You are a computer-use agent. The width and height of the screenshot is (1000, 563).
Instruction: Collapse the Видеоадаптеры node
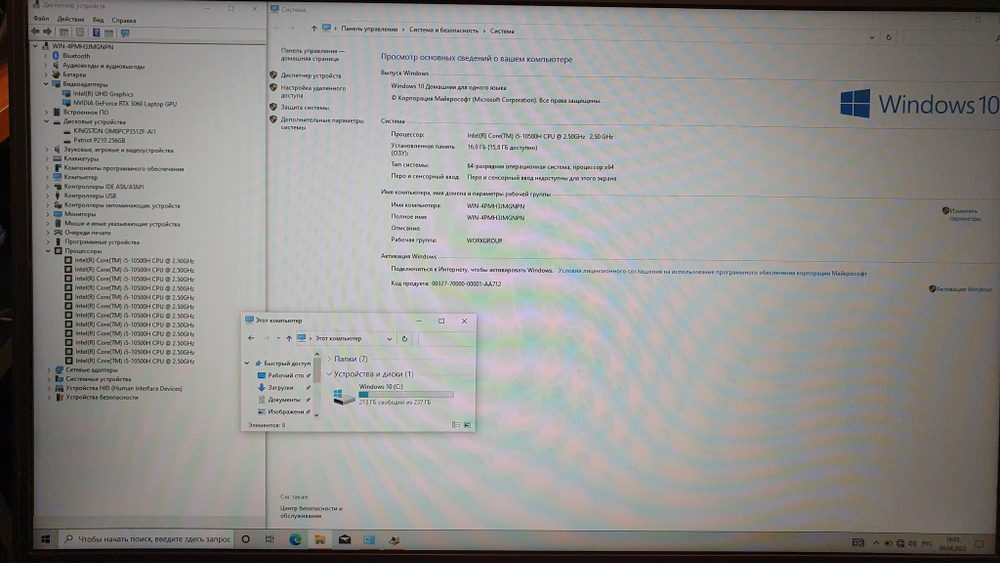[46, 84]
